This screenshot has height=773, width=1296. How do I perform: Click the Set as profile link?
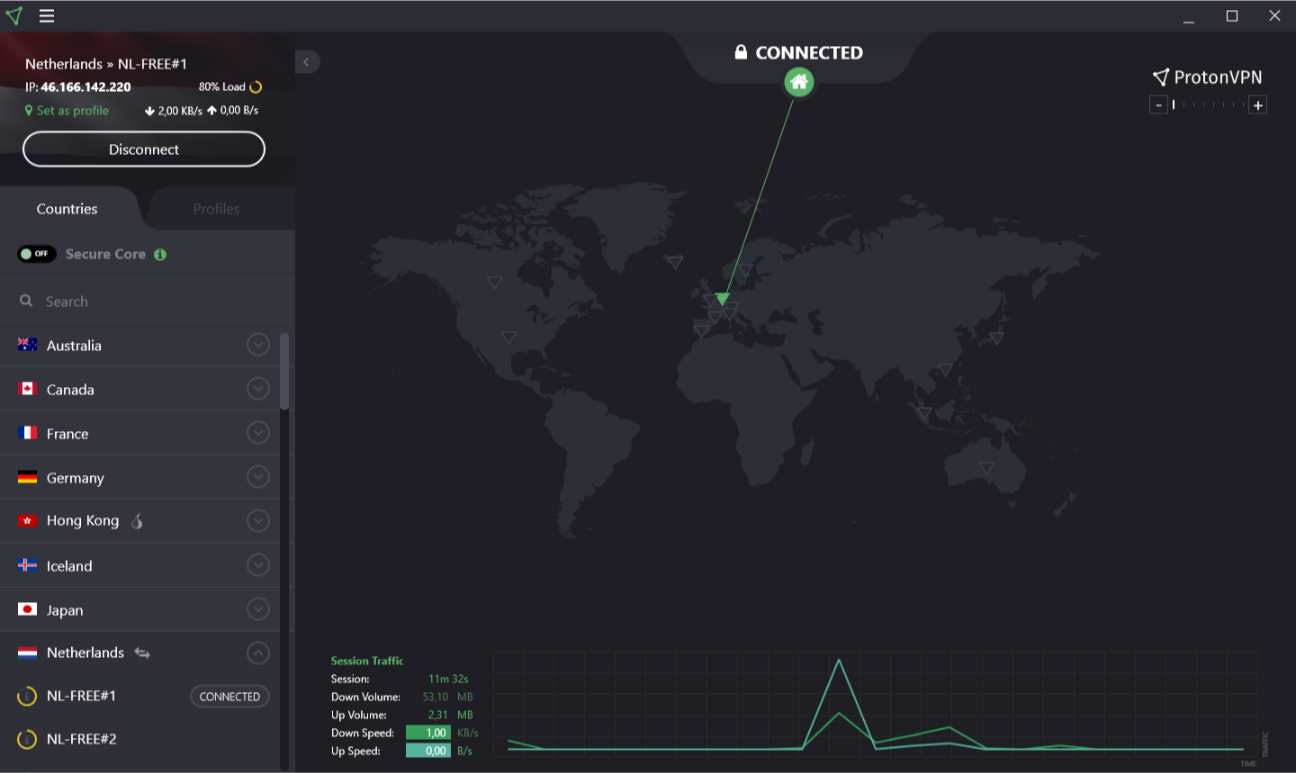tap(72, 111)
